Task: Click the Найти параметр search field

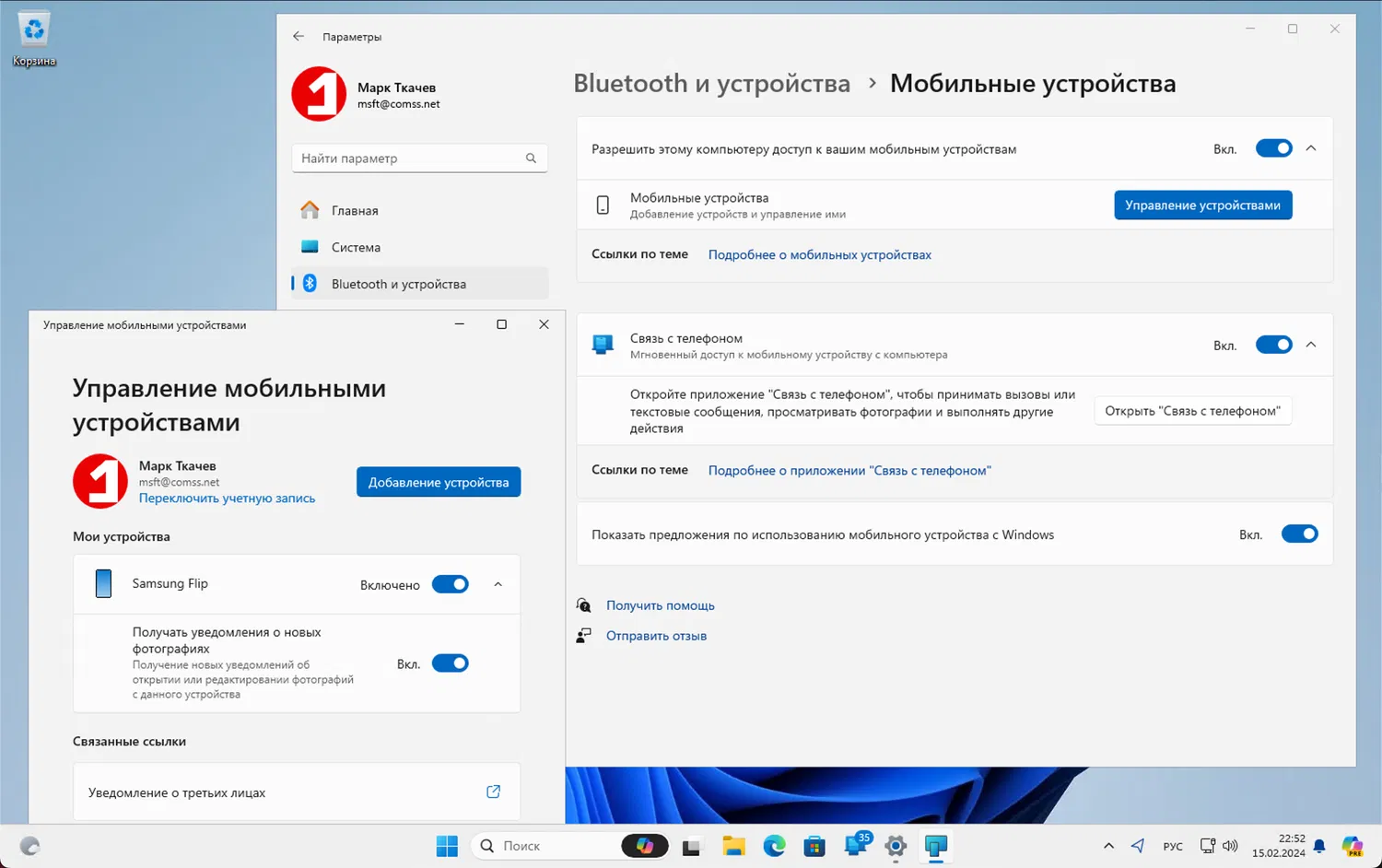Action: pos(420,158)
